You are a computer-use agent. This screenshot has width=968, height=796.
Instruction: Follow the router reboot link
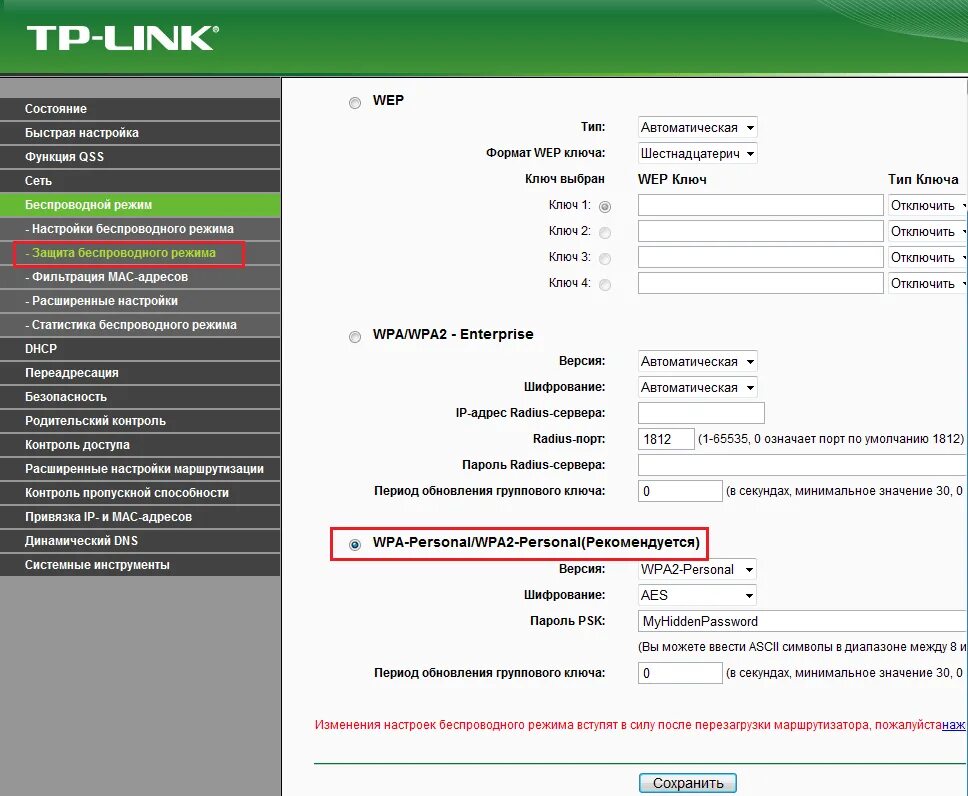[x=954, y=725]
